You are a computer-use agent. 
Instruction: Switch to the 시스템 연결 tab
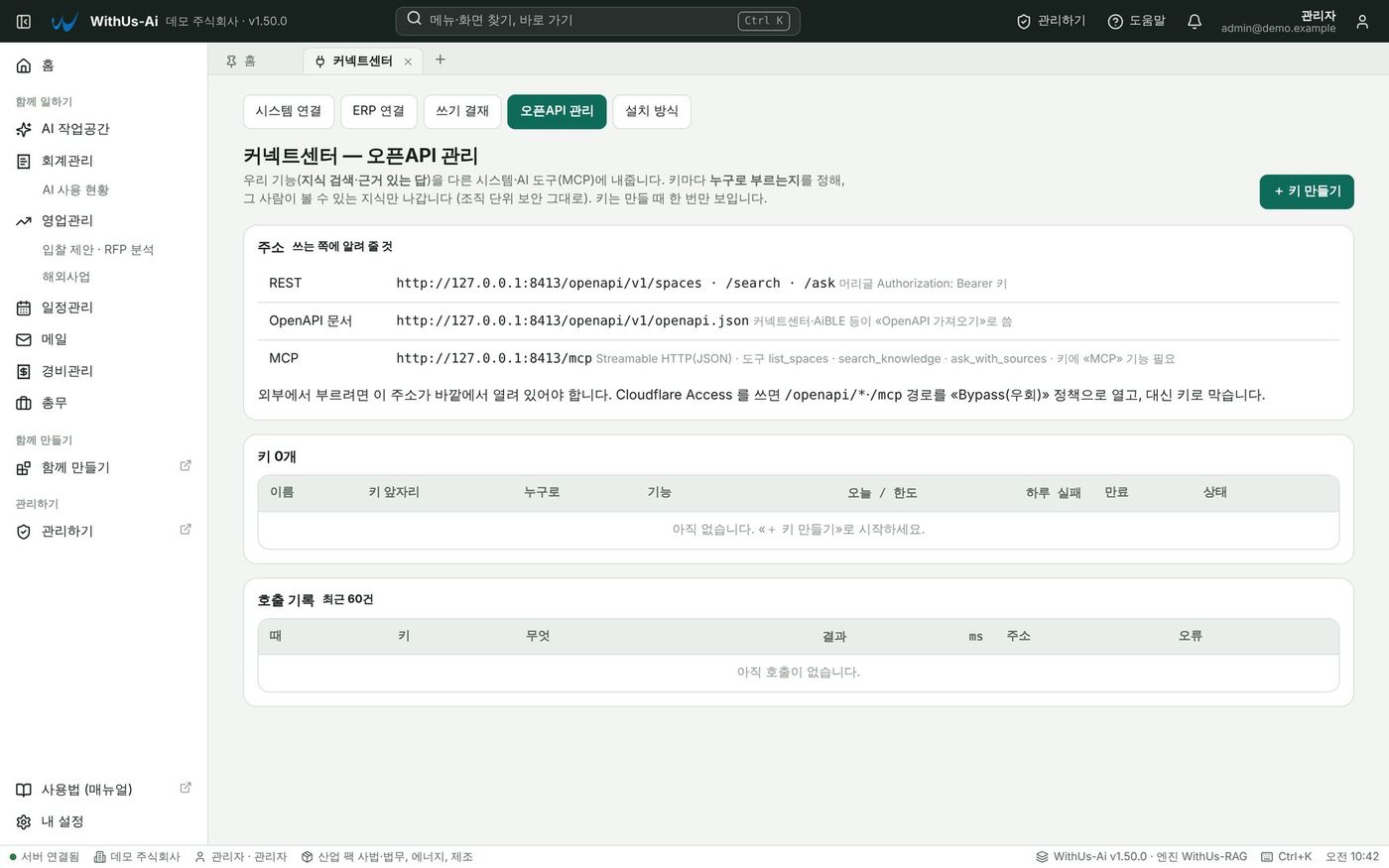click(x=289, y=111)
